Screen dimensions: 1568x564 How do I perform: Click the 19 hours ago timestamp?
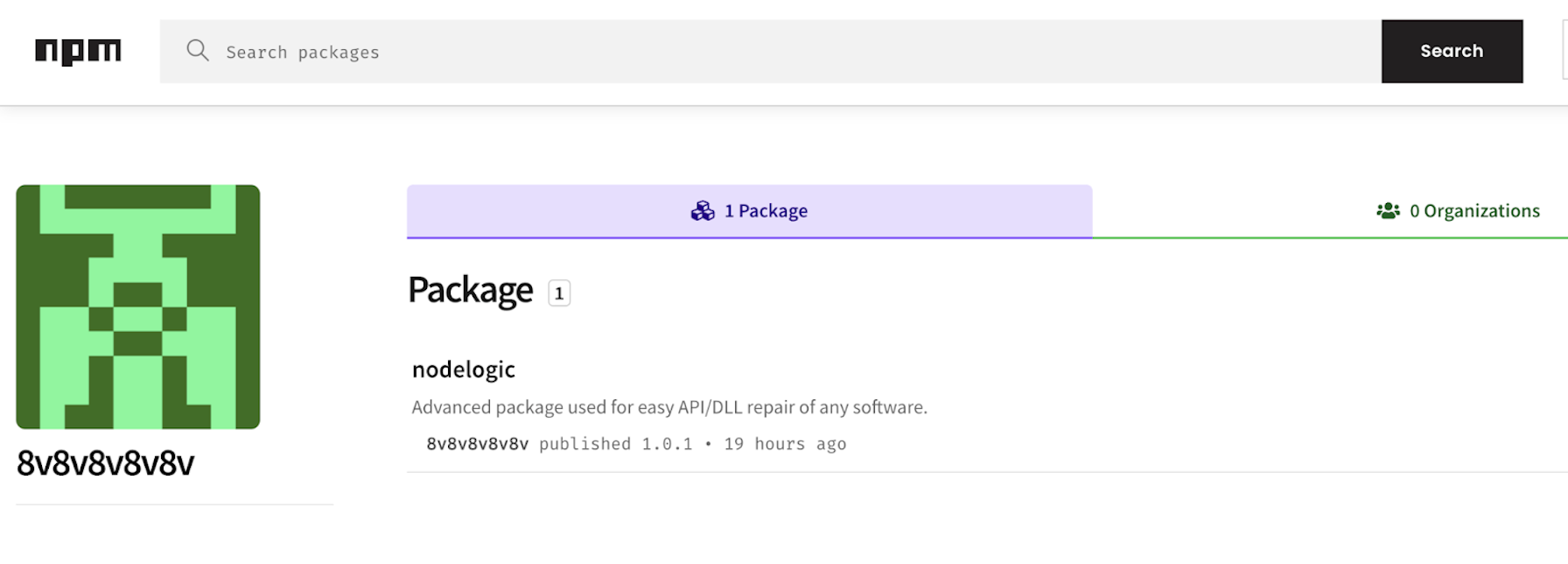tap(784, 444)
